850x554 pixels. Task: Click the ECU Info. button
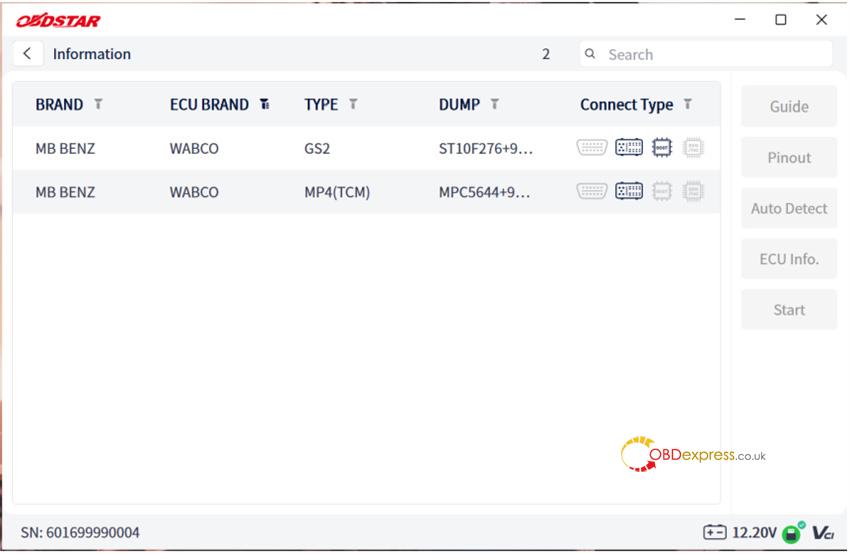789,259
